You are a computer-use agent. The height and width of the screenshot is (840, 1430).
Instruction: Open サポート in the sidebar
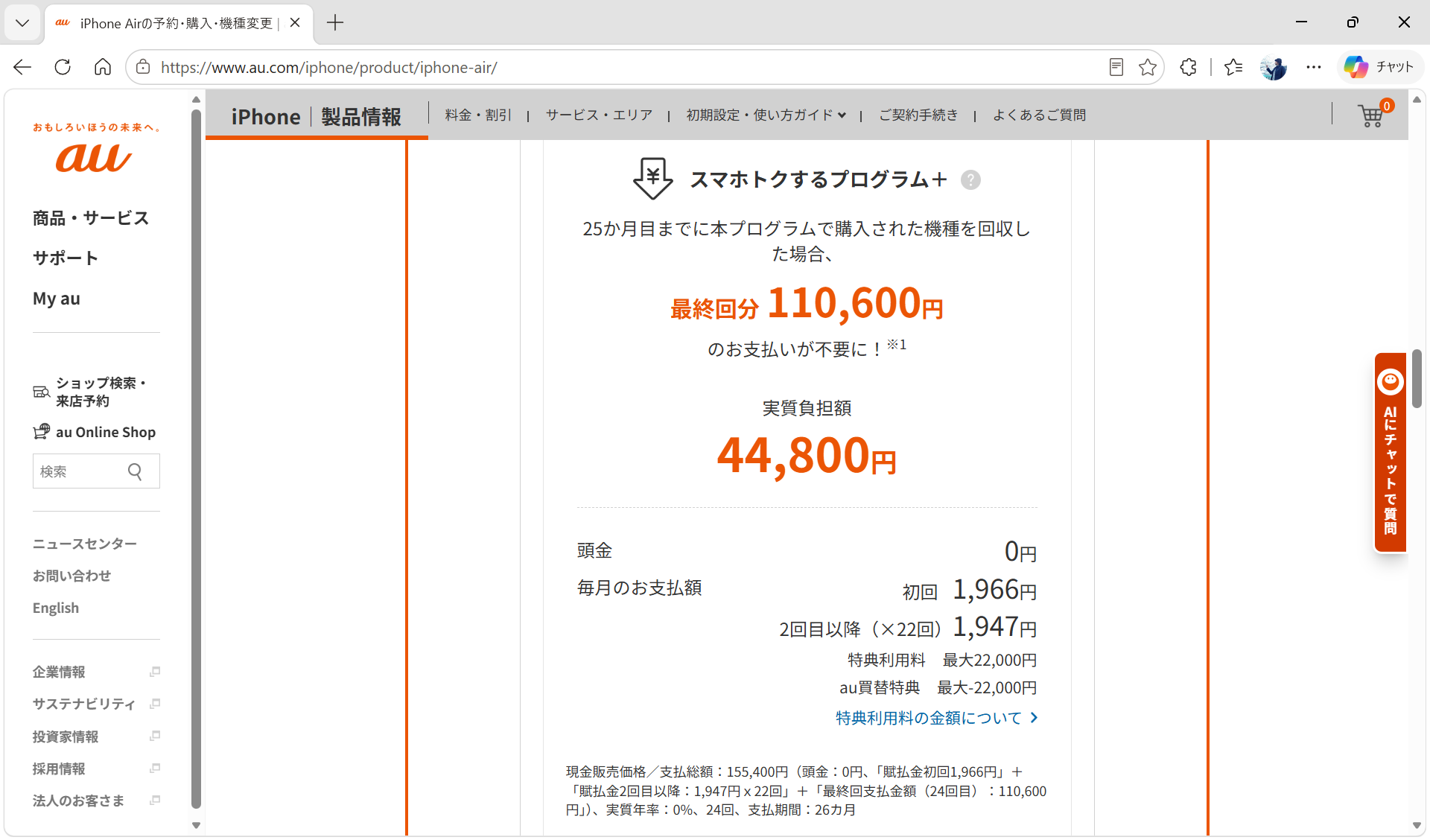point(66,258)
